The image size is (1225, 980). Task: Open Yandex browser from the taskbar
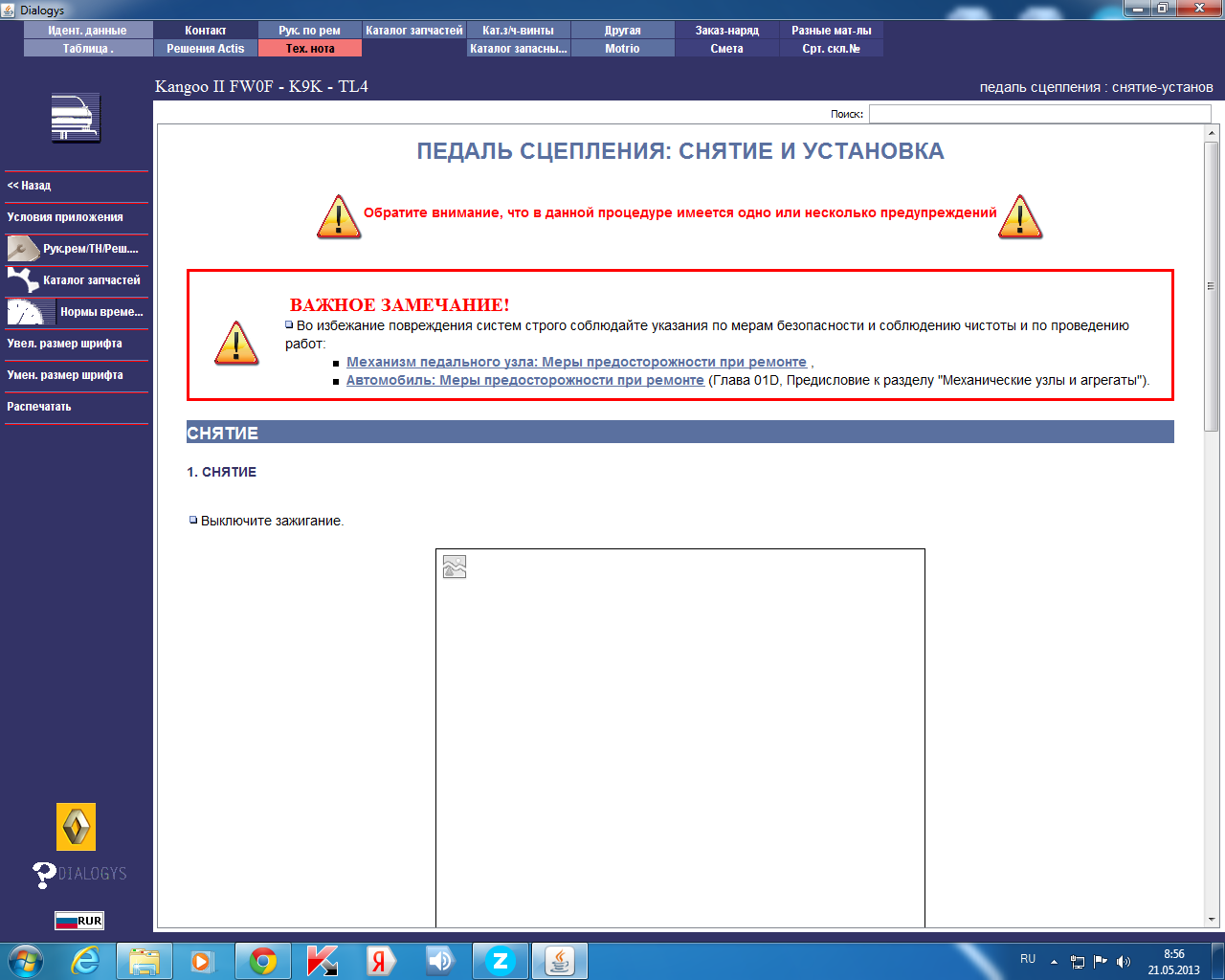coord(381,961)
